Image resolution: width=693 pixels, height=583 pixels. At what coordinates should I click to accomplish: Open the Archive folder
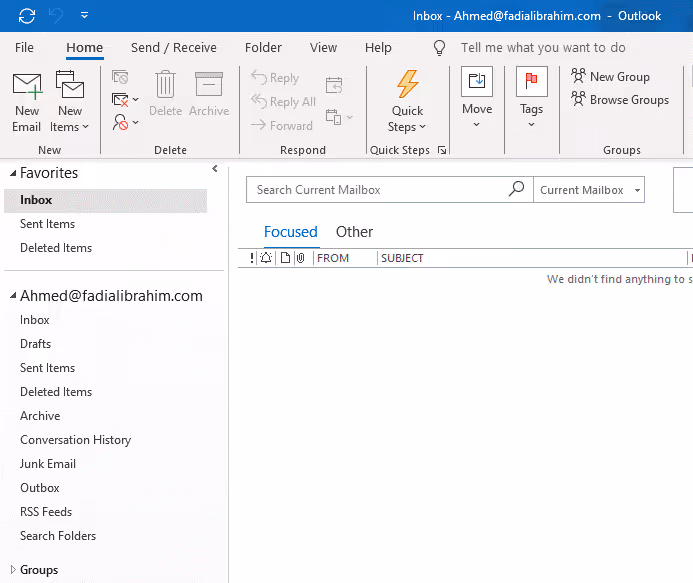[x=40, y=416]
